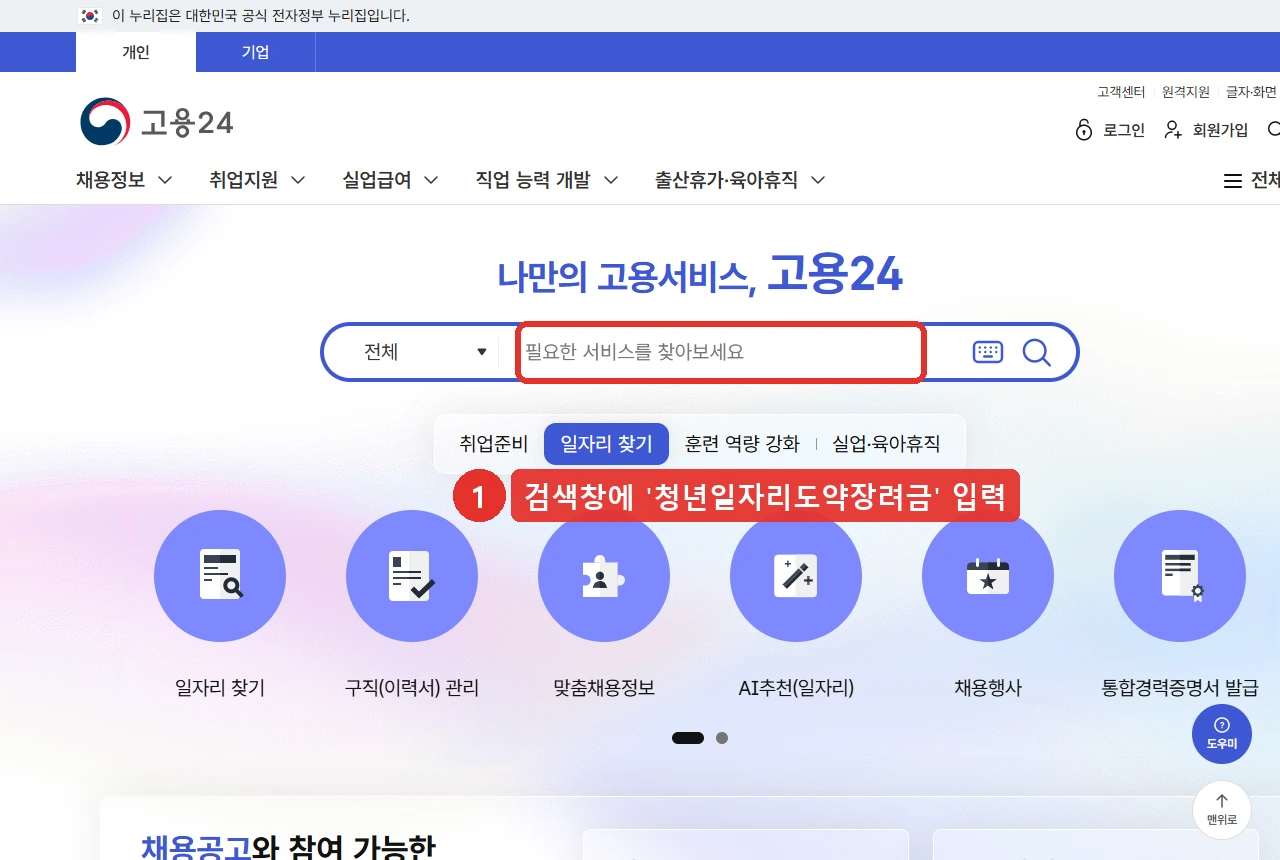
Task: Expand the 취업지원 menu
Action: click(257, 180)
